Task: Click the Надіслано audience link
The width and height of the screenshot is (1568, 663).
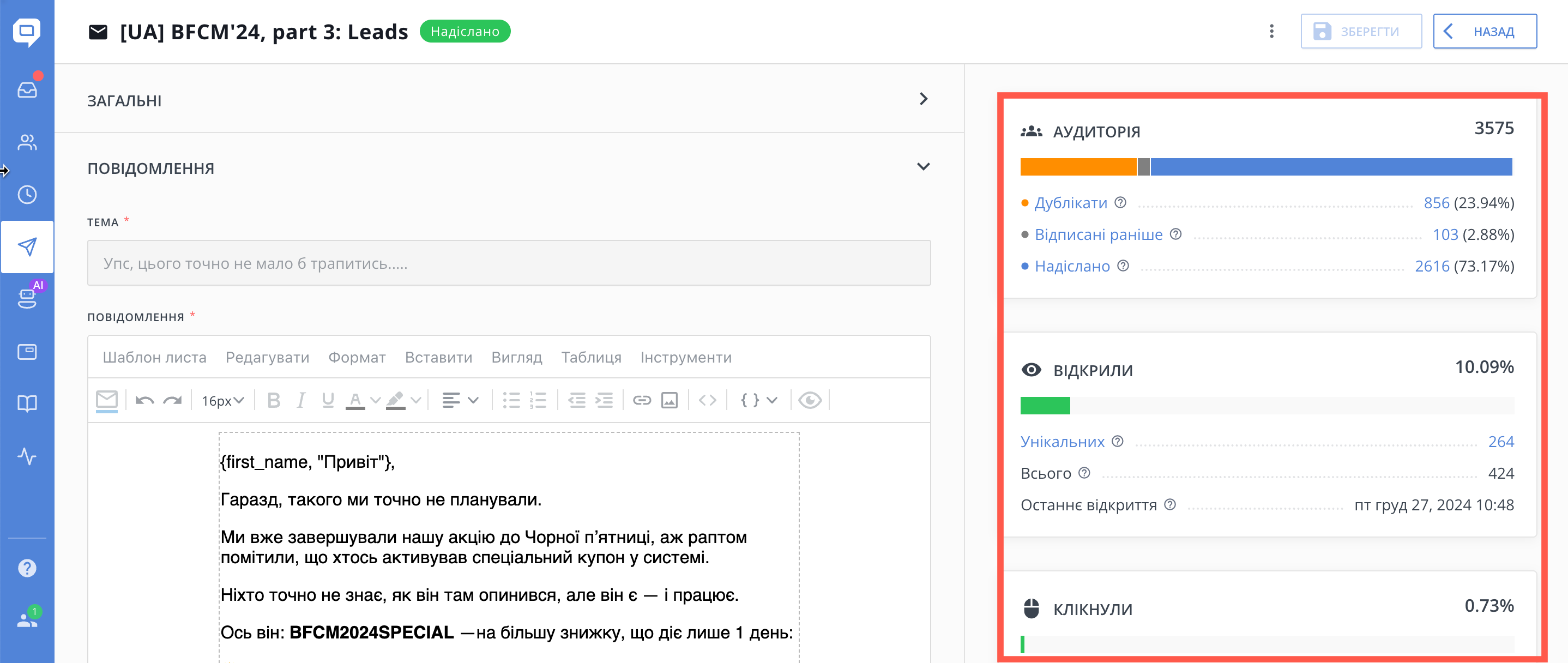Action: tap(1072, 266)
